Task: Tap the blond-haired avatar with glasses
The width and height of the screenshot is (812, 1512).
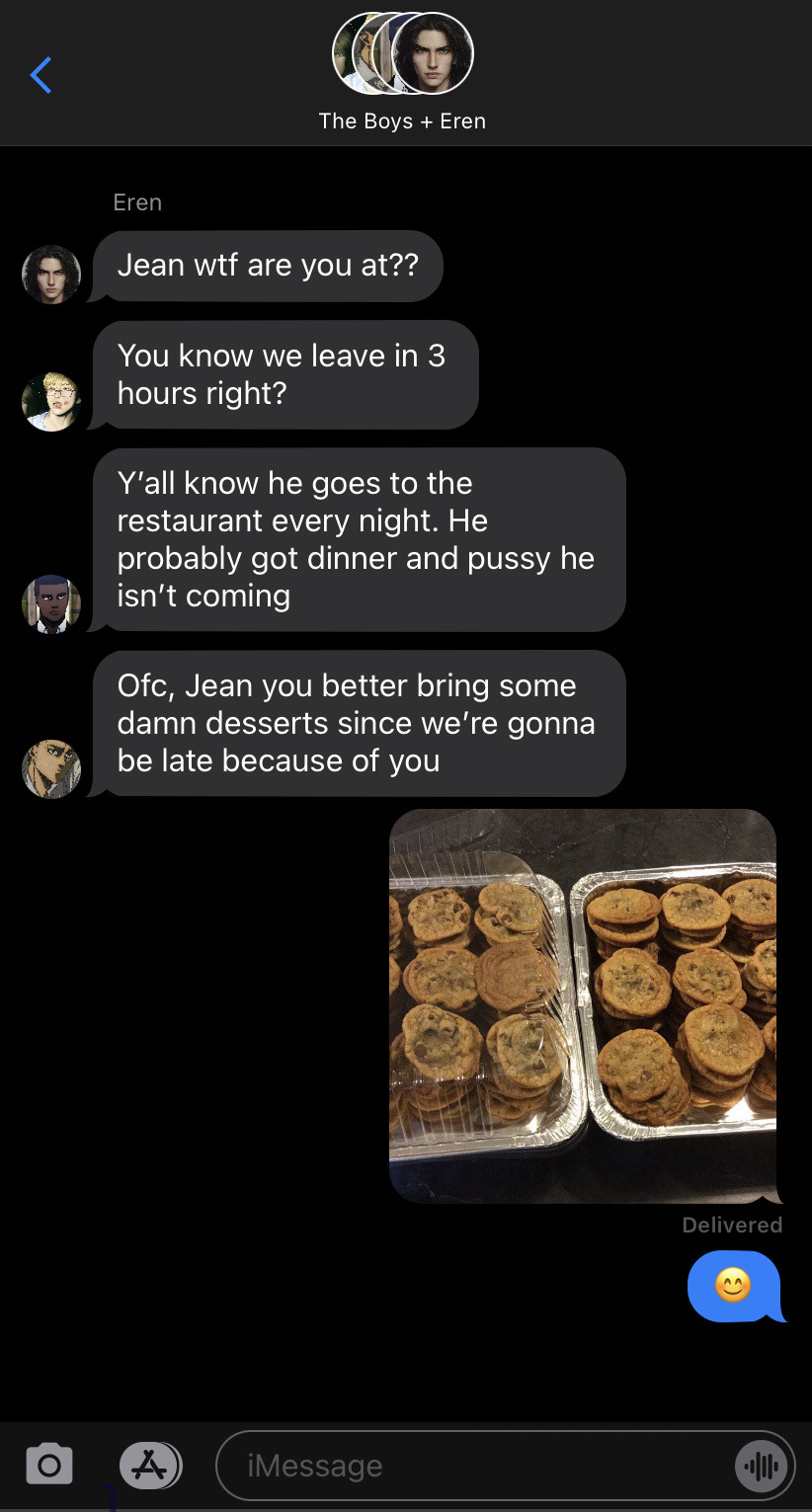Action: (x=51, y=401)
